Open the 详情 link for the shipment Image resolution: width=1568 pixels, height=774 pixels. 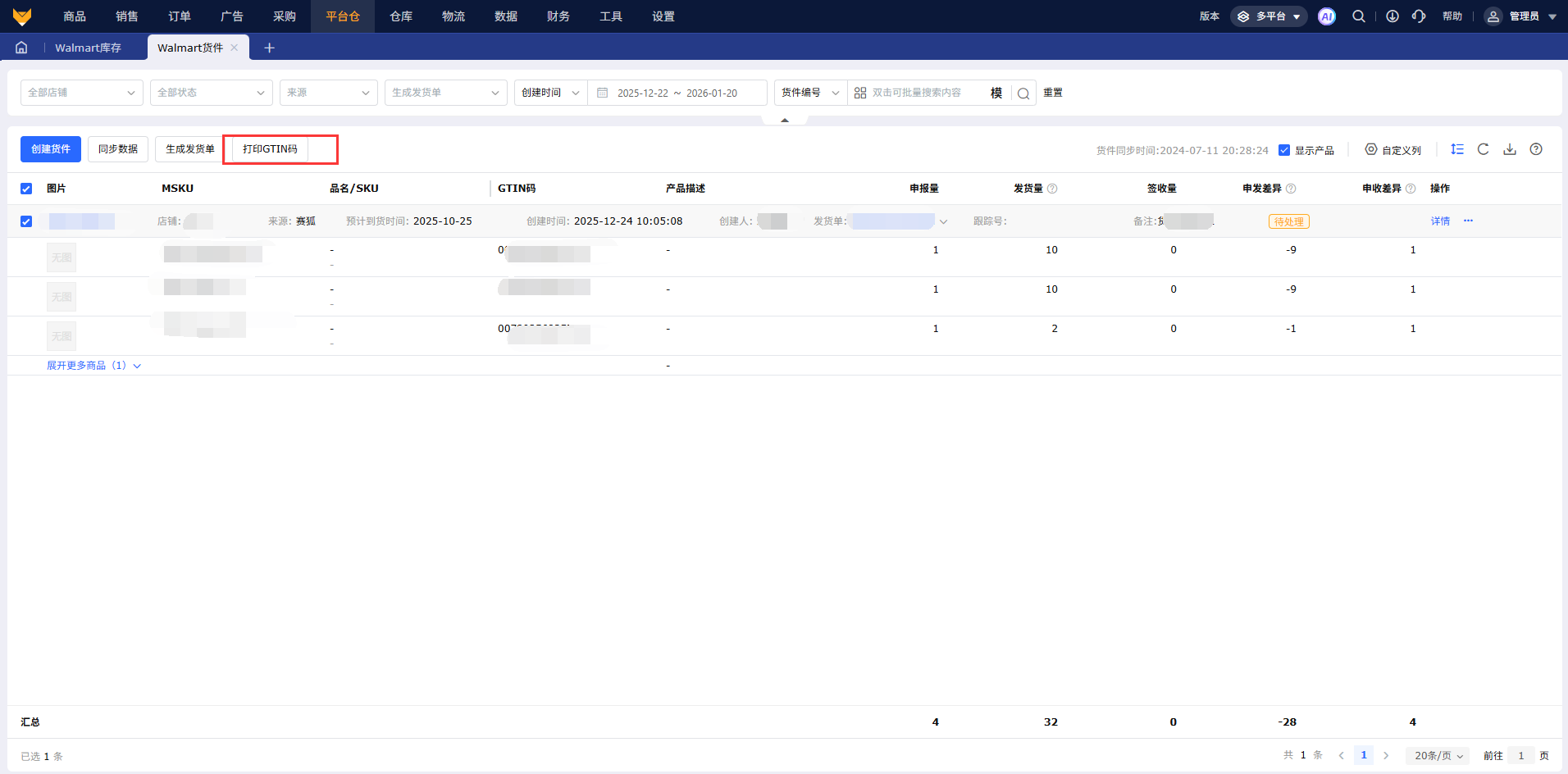[1440, 221]
